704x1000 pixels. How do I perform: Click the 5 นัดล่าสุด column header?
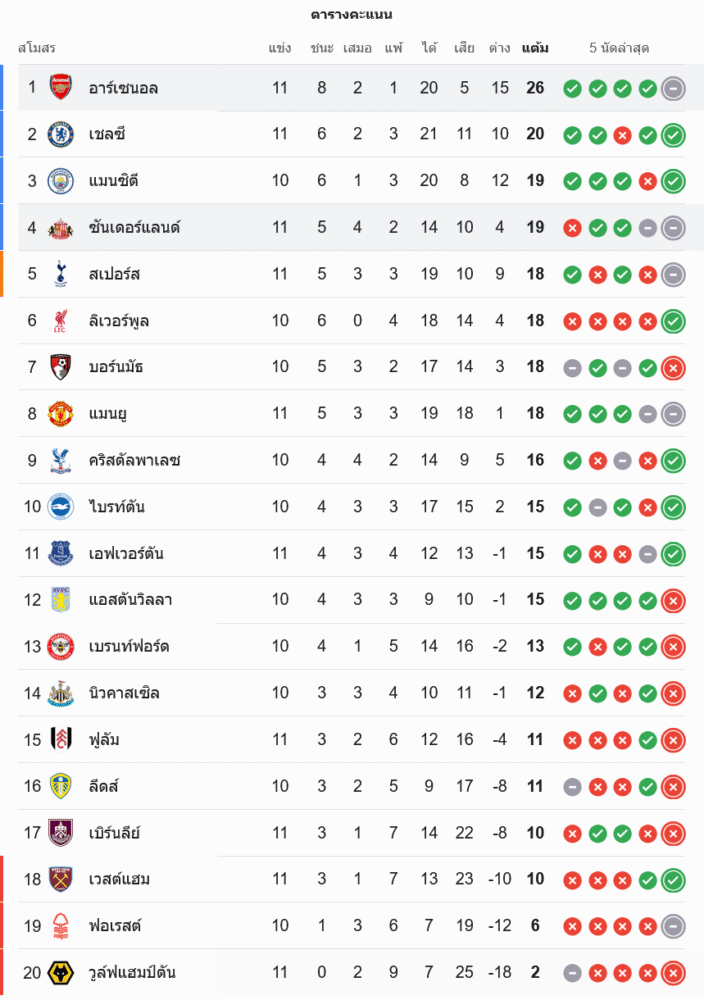tap(619, 48)
